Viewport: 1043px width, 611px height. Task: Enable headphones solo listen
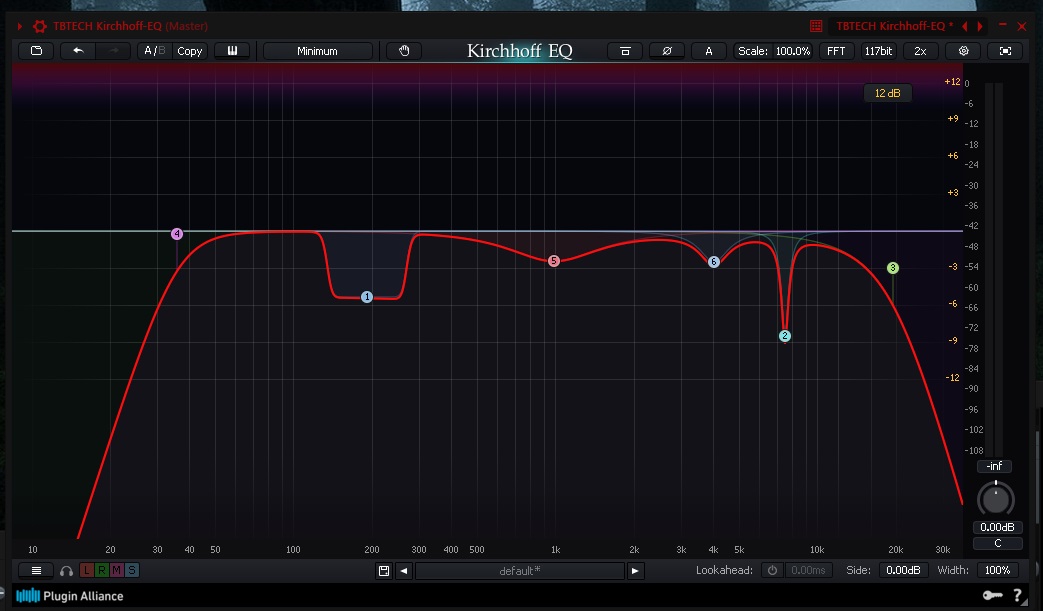pyautogui.click(x=66, y=570)
